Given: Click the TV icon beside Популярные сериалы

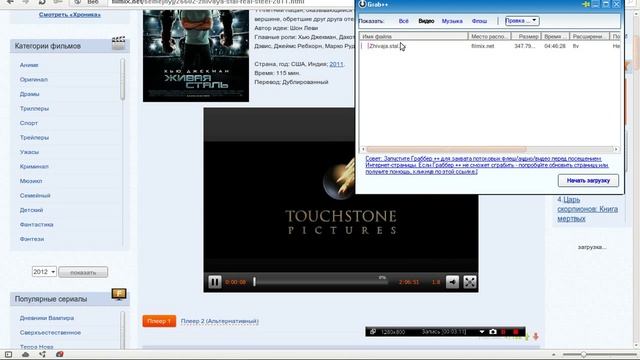Looking at the screenshot, I should click(x=119, y=294).
